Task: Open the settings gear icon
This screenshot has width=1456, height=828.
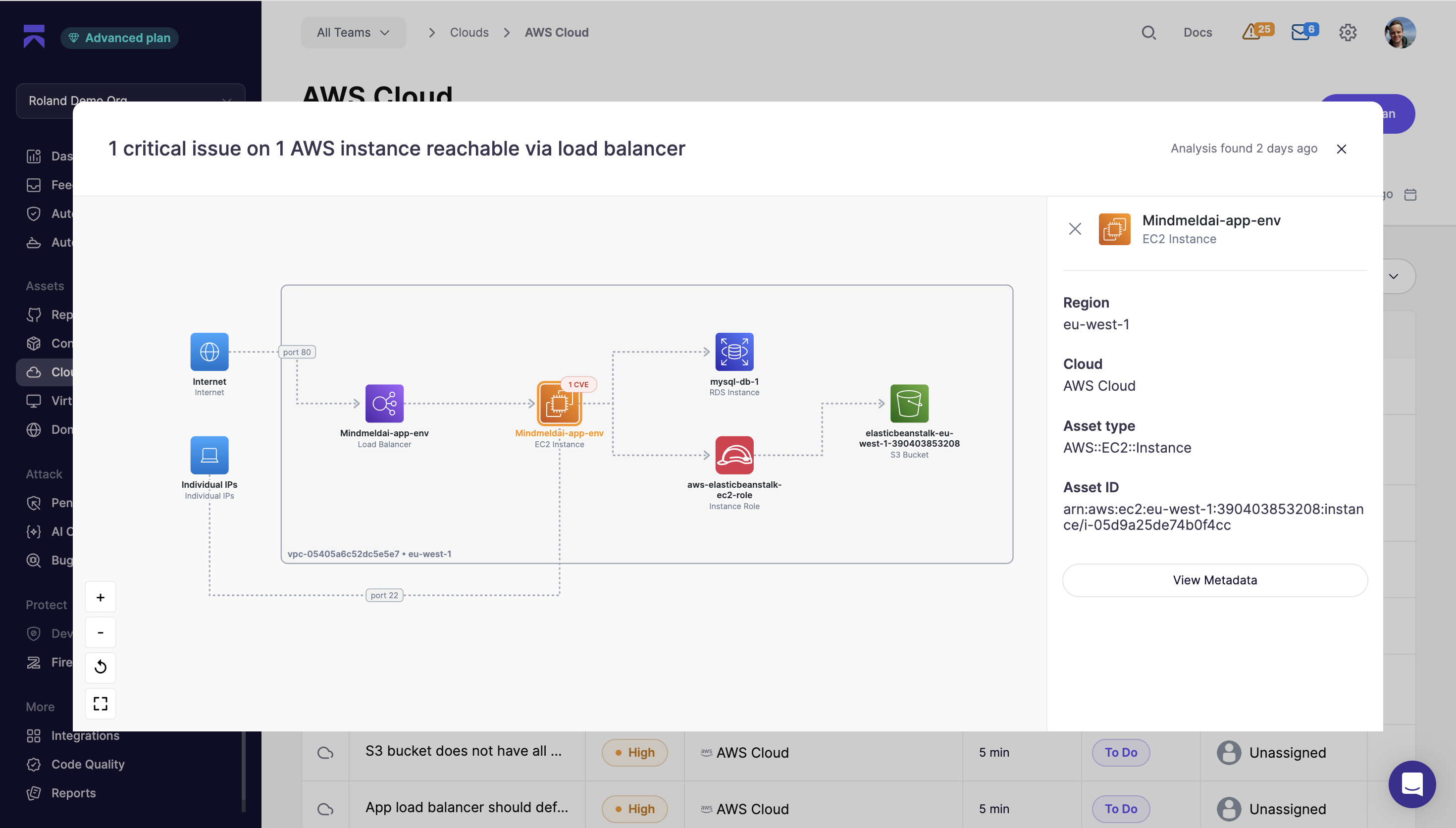Action: (1348, 32)
